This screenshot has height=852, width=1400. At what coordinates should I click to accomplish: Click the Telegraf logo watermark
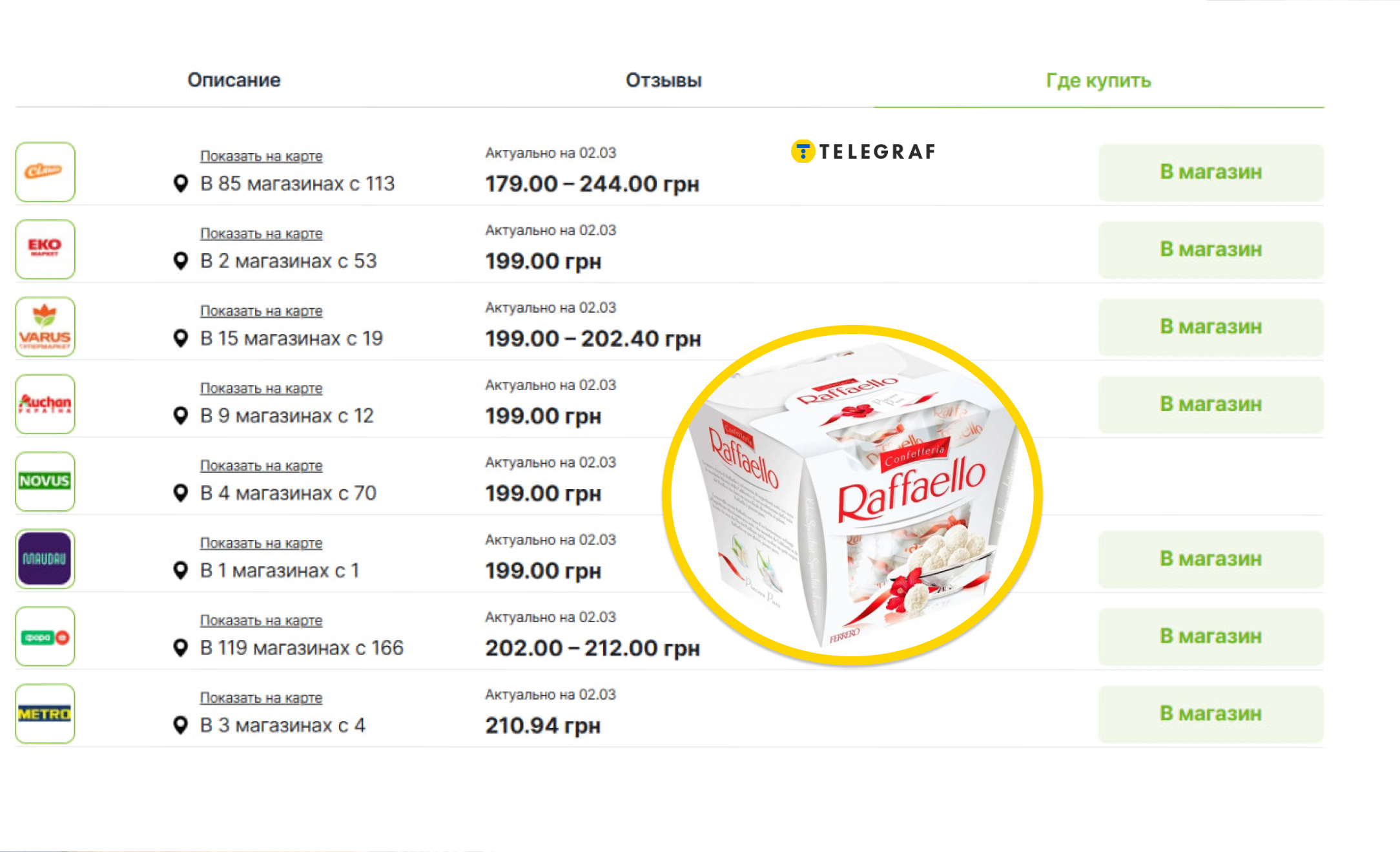tap(863, 152)
